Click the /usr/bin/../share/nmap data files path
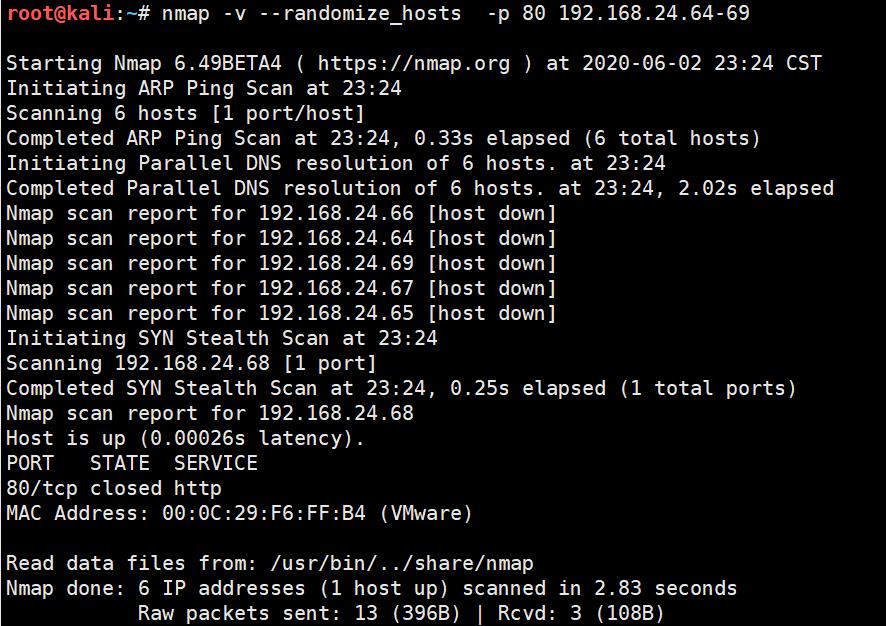Screen dimensions: 886x626 point(402,563)
